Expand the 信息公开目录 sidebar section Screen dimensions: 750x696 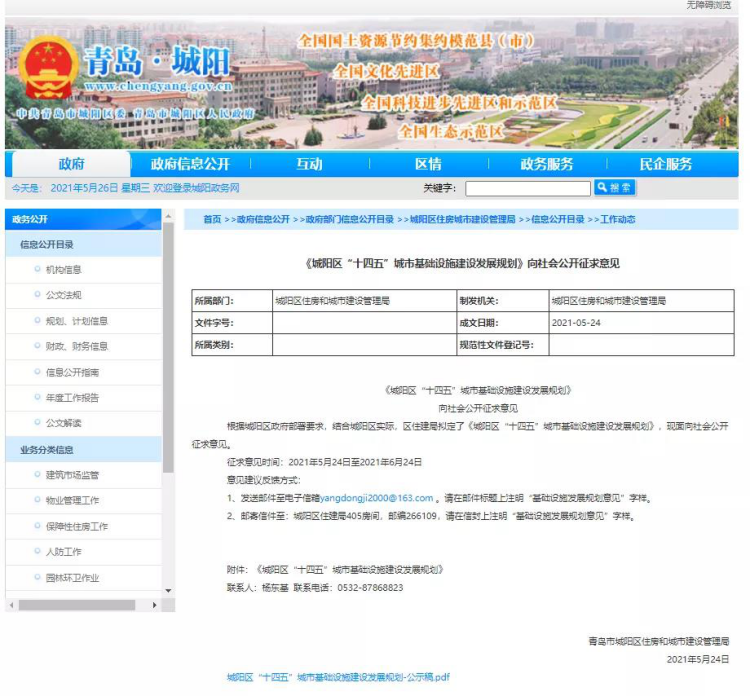point(47,244)
